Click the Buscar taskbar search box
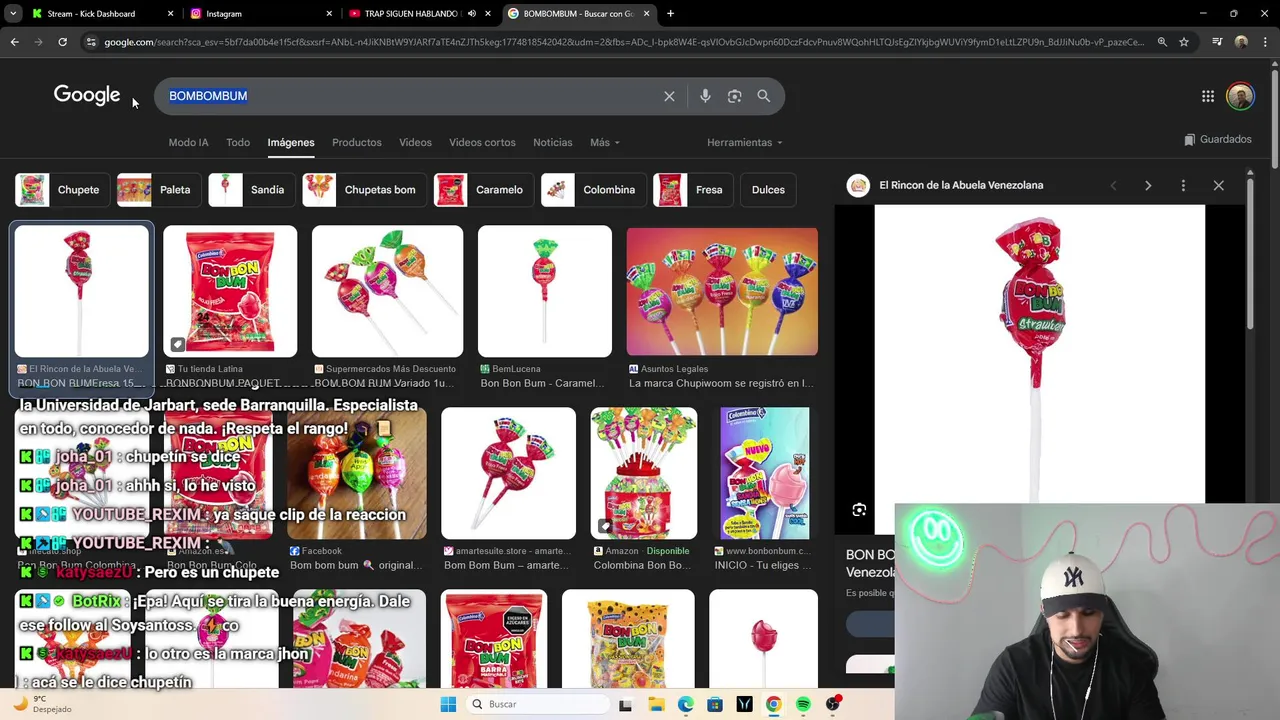Image resolution: width=1280 pixels, height=720 pixels. tap(537, 704)
